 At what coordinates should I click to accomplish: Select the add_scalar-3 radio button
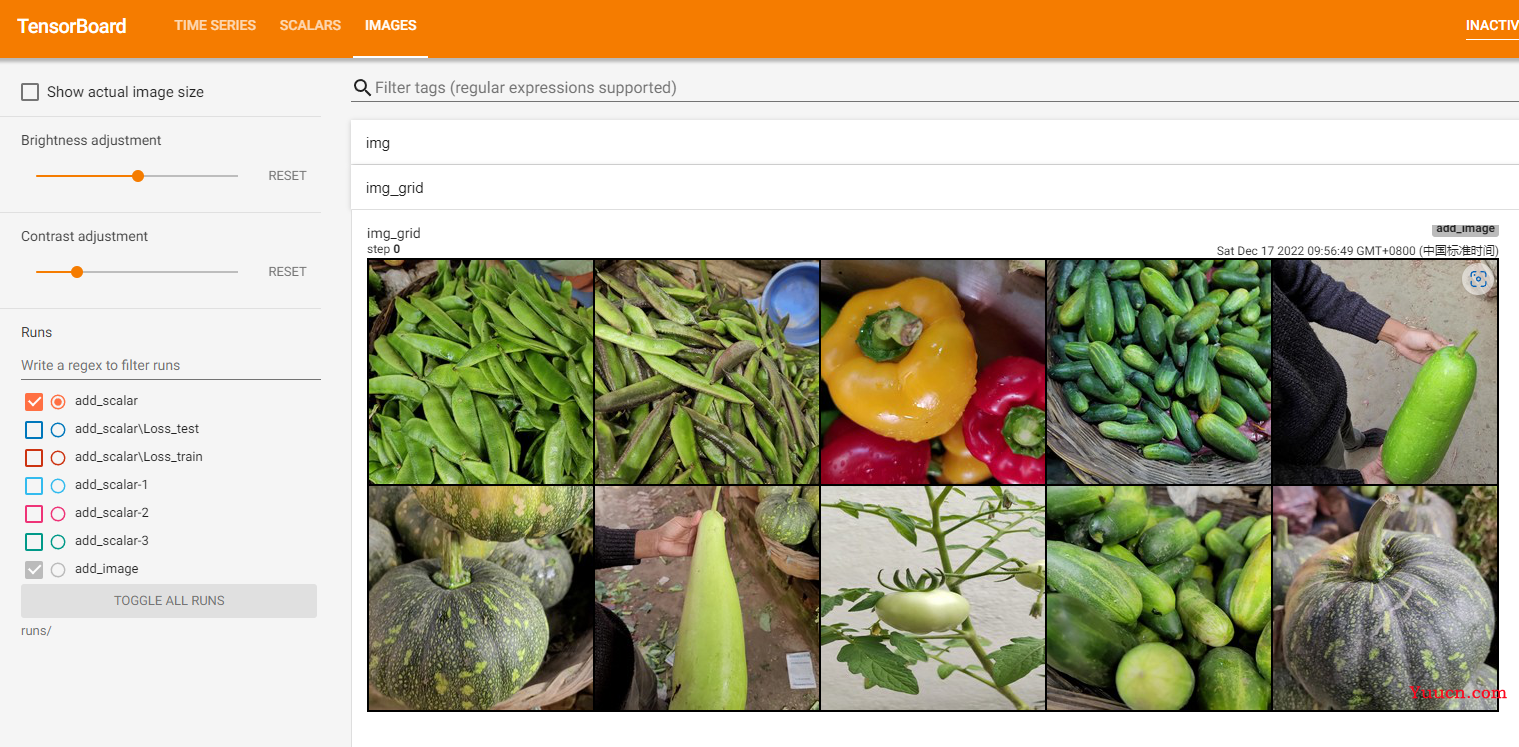click(x=58, y=542)
